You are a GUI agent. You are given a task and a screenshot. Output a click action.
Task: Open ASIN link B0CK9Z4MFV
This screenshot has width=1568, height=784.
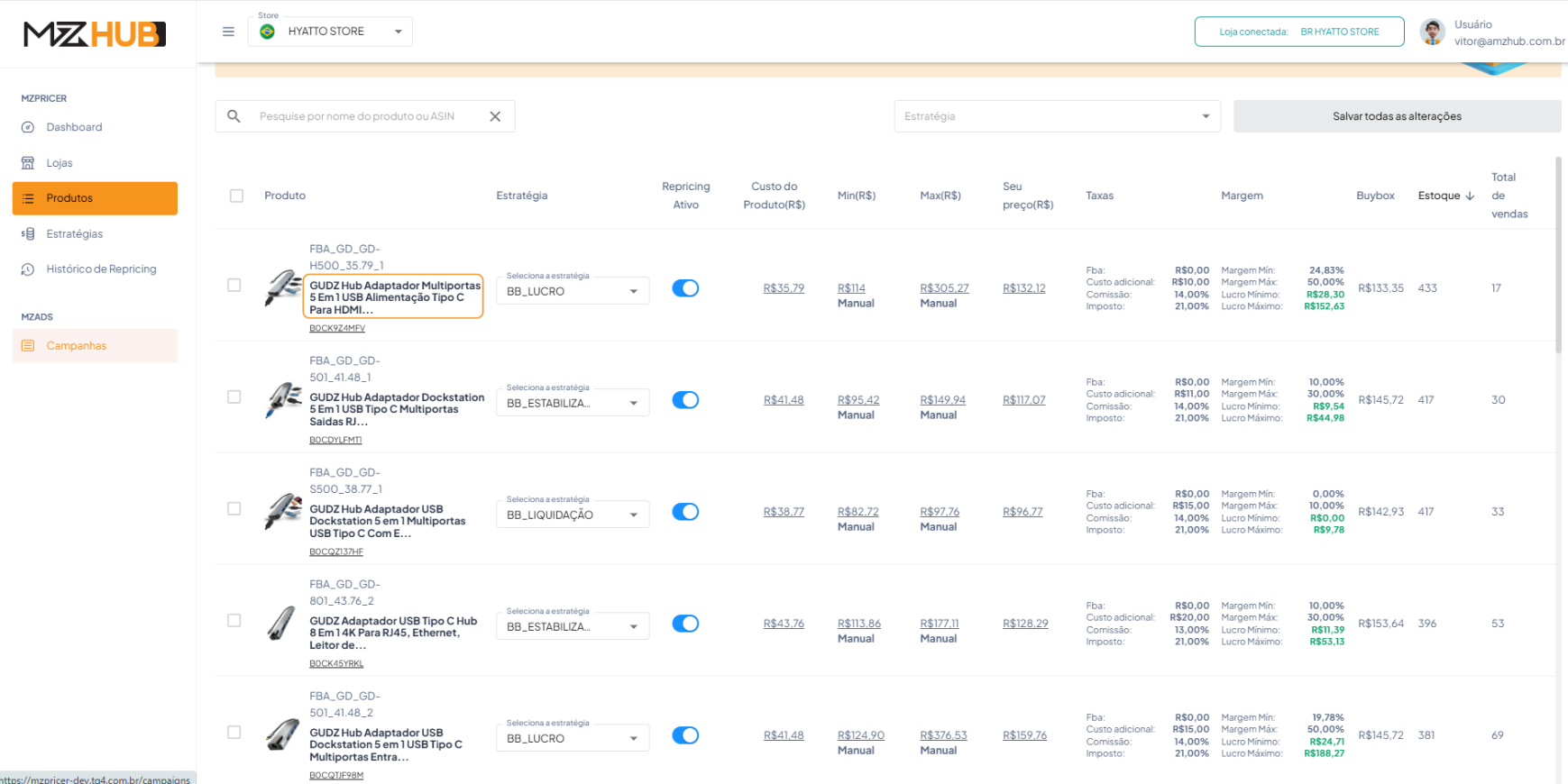337,328
